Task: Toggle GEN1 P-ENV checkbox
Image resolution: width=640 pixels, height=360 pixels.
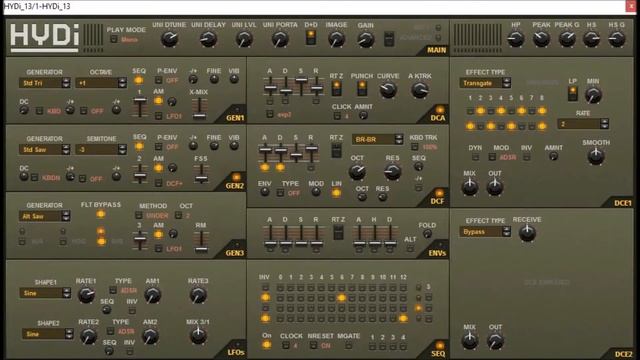Action: coord(159,80)
